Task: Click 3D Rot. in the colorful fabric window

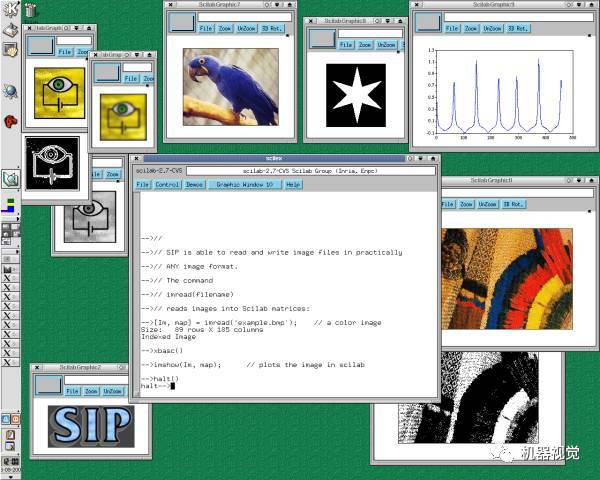Action: click(x=514, y=204)
